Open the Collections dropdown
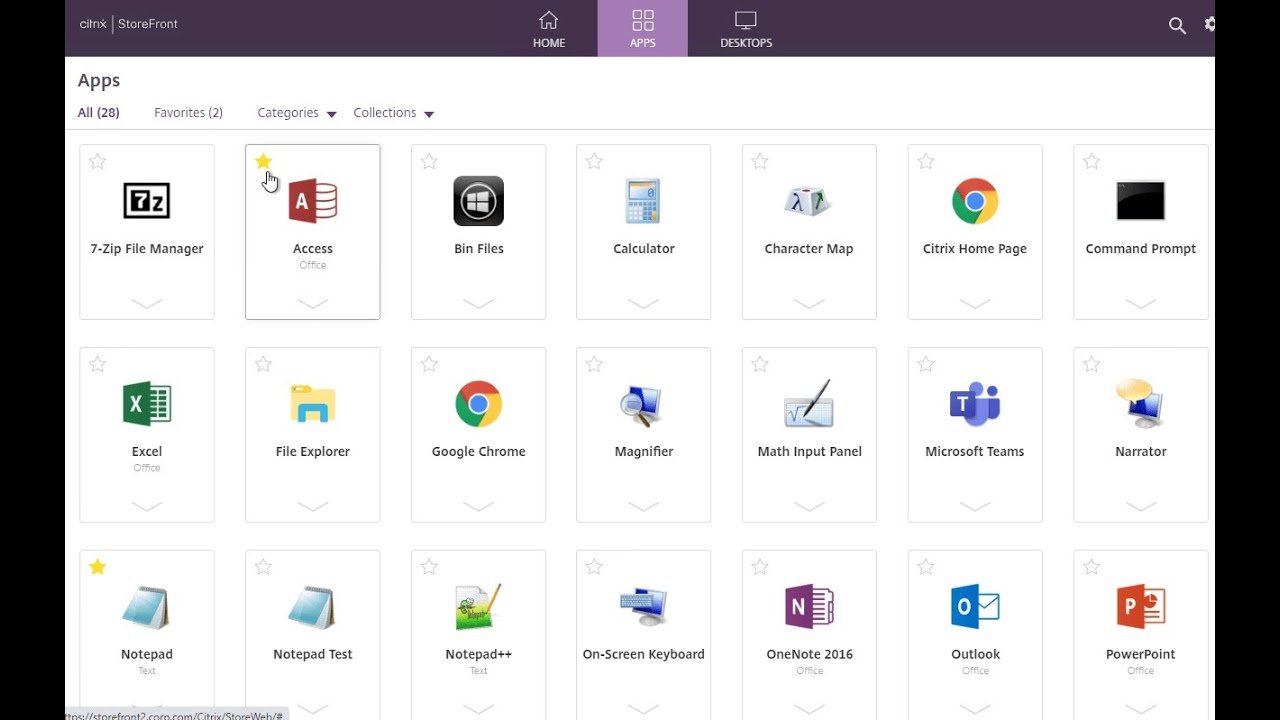 (x=394, y=113)
